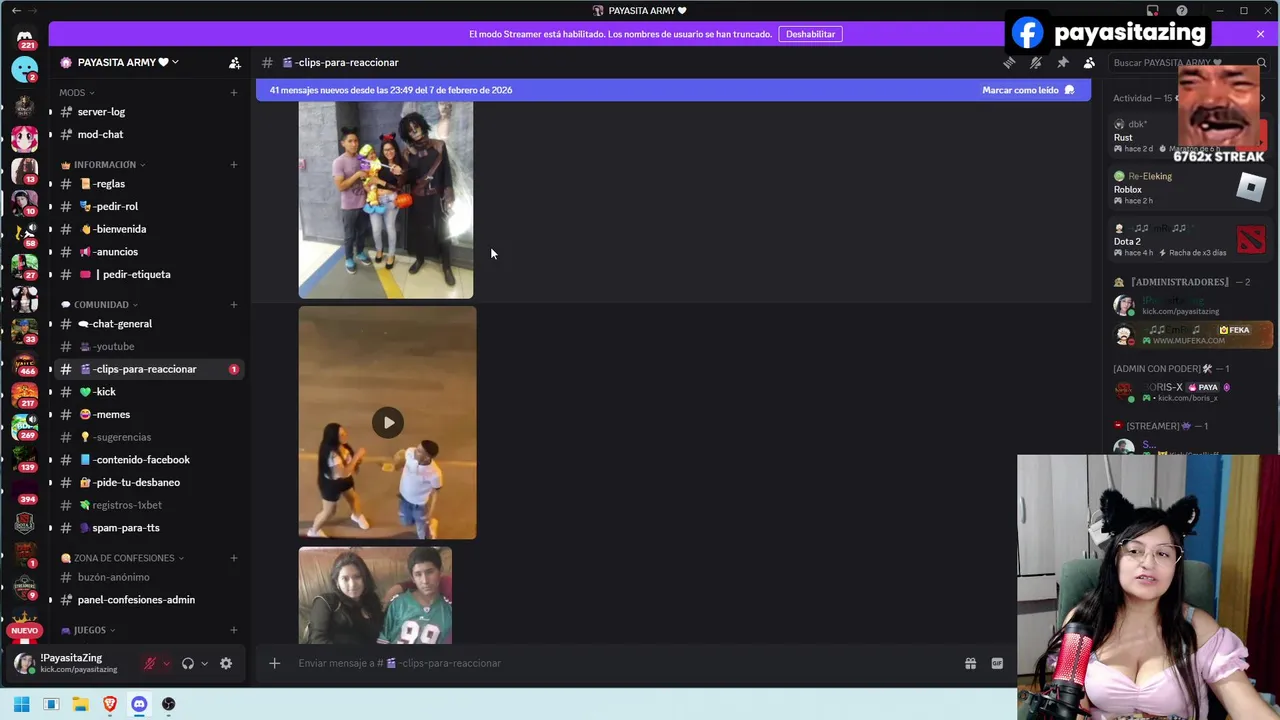
Task: Jump to the 41 new messages banner
Action: 673,90
